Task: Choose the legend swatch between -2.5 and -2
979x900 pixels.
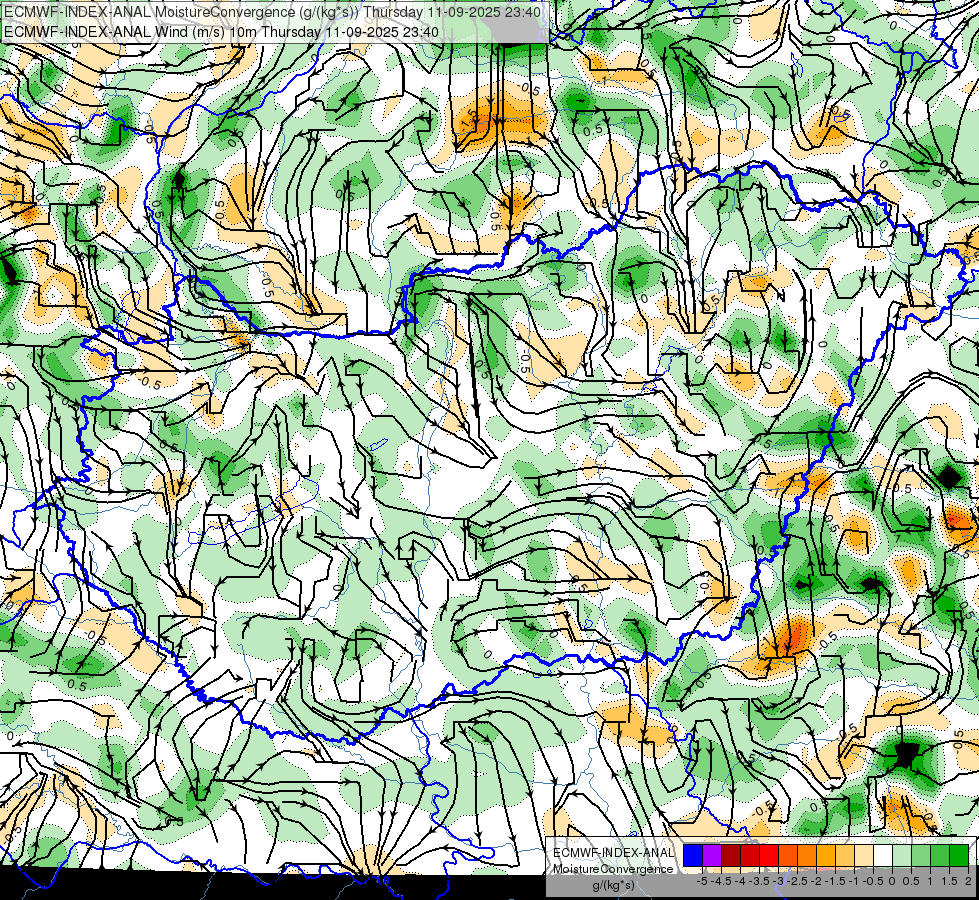Action: (x=807, y=855)
